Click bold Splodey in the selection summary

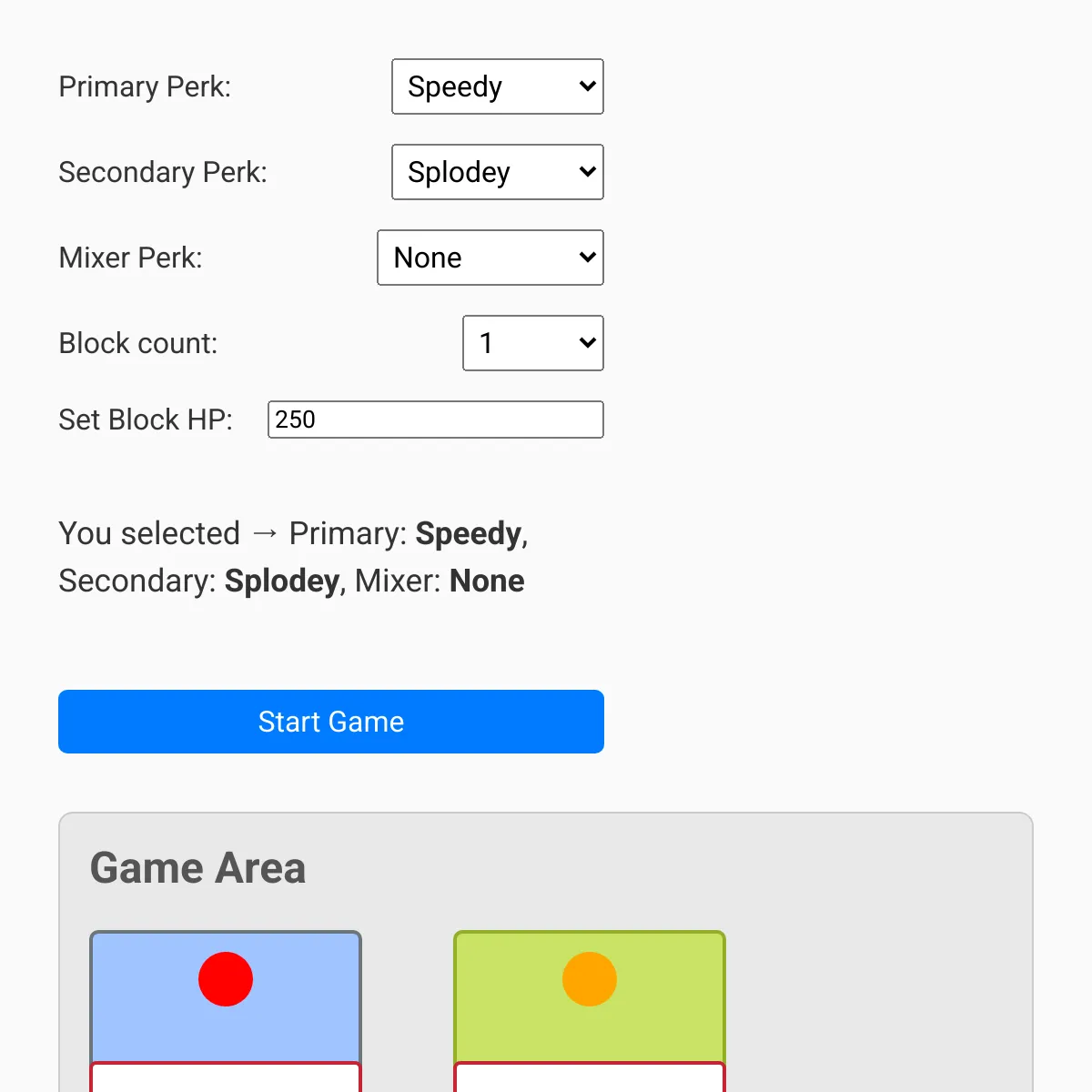click(x=282, y=581)
